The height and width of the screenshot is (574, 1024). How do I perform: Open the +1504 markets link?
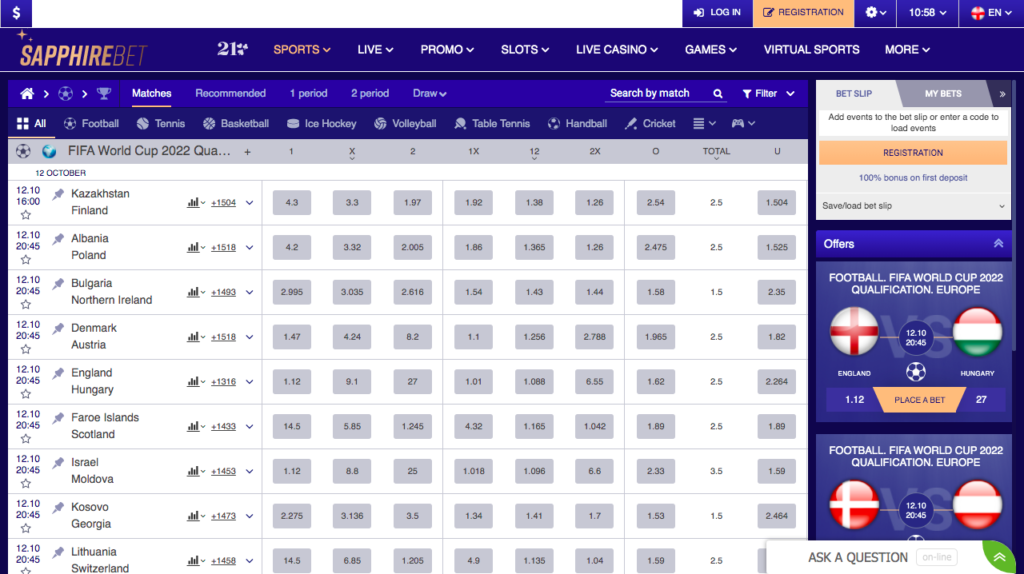pyautogui.click(x=223, y=202)
